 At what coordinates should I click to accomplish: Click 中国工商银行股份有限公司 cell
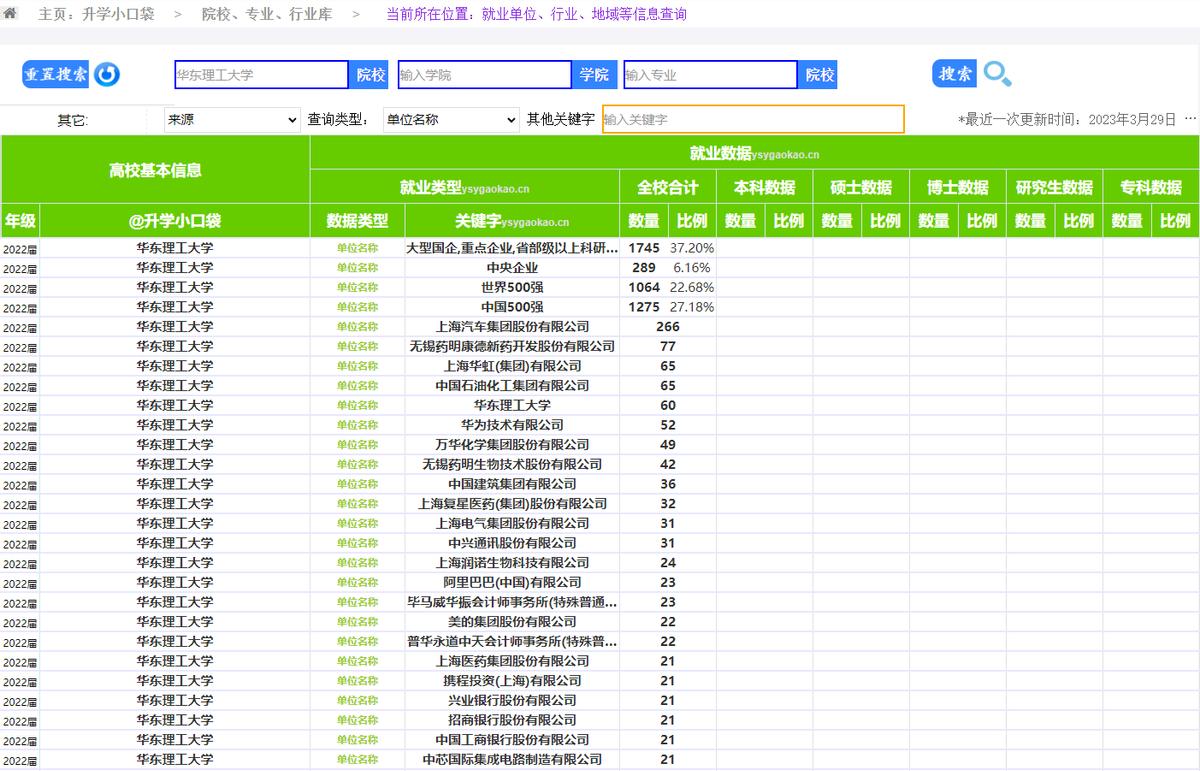(512, 740)
